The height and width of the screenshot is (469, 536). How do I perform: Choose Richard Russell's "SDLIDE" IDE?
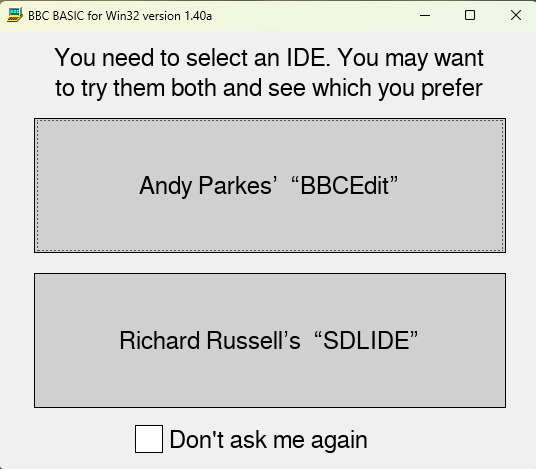tap(270, 340)
